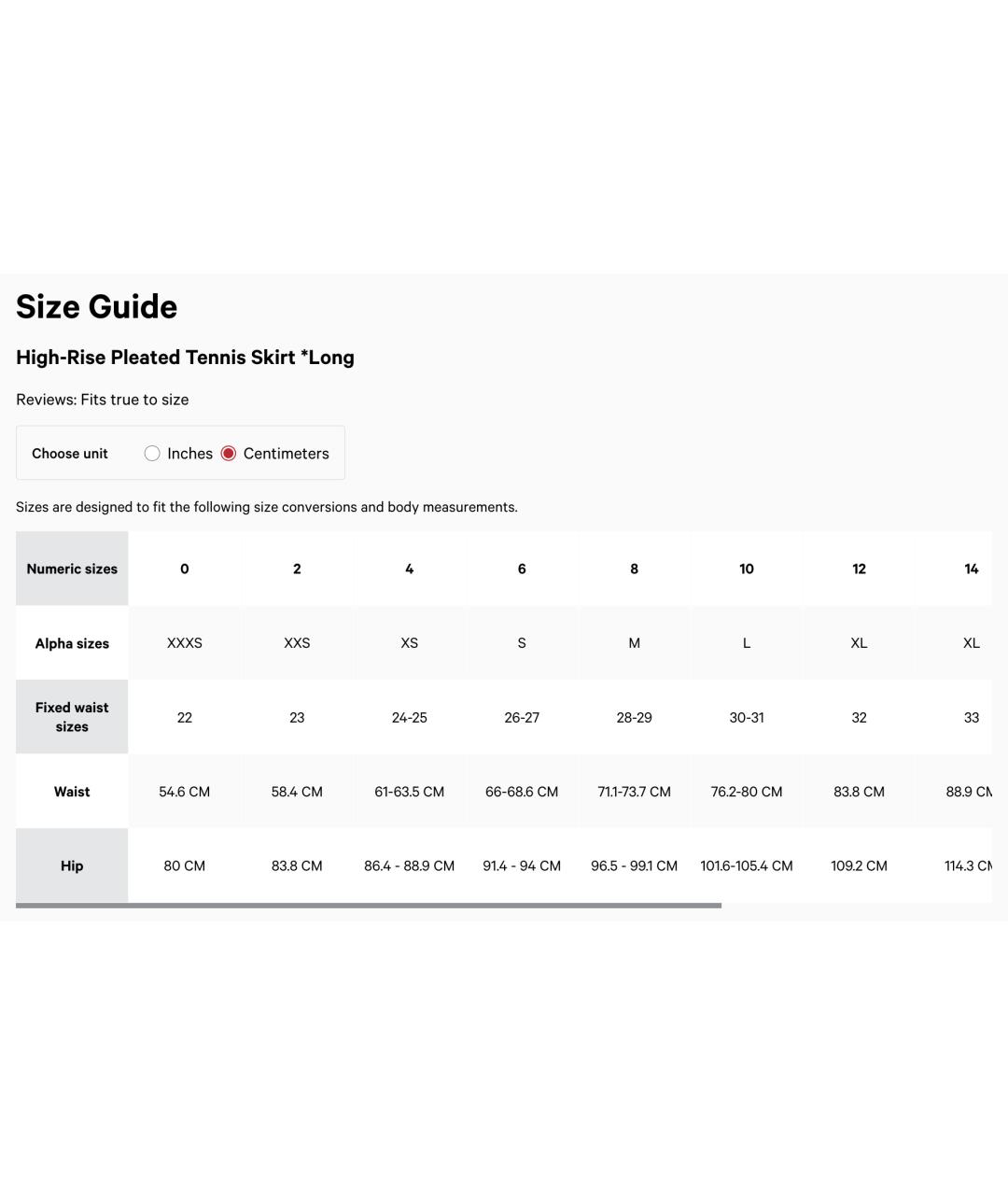Select the Centimeters radio button
This screenshot has height=1195, width=1008.
point(229,454)
